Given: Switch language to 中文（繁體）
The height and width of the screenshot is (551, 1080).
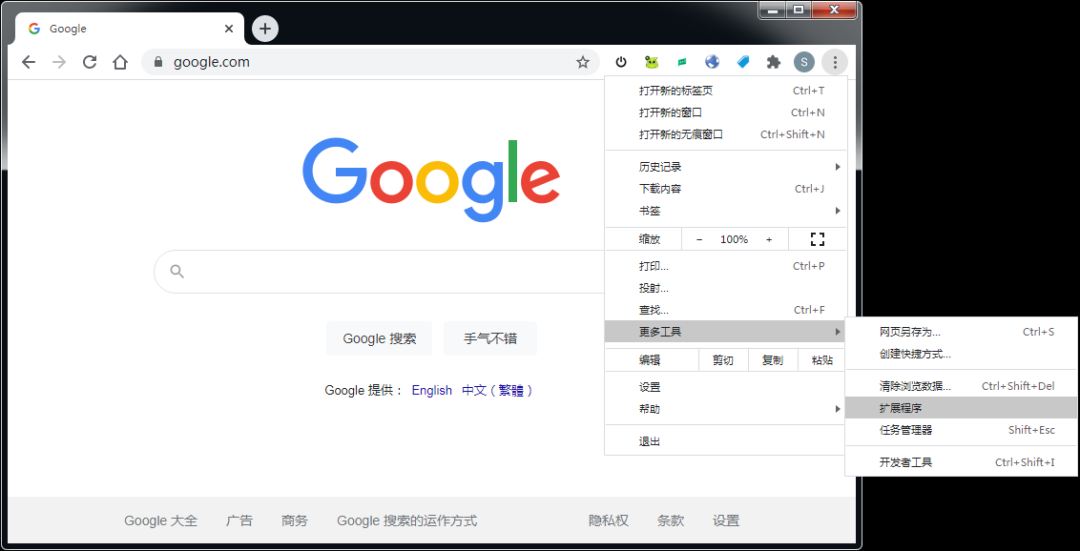Looking at the screenshot, I should click(x=497, y=391).
